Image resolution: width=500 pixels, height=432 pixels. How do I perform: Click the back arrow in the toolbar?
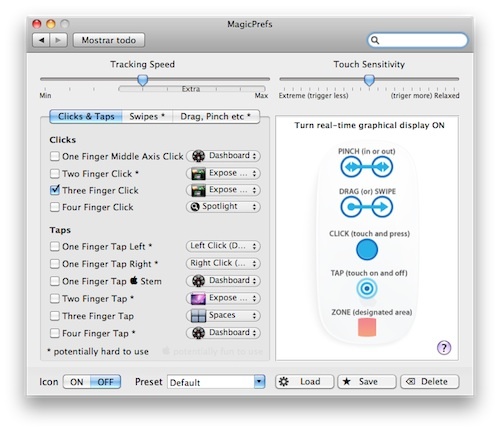tap(41, 40)
